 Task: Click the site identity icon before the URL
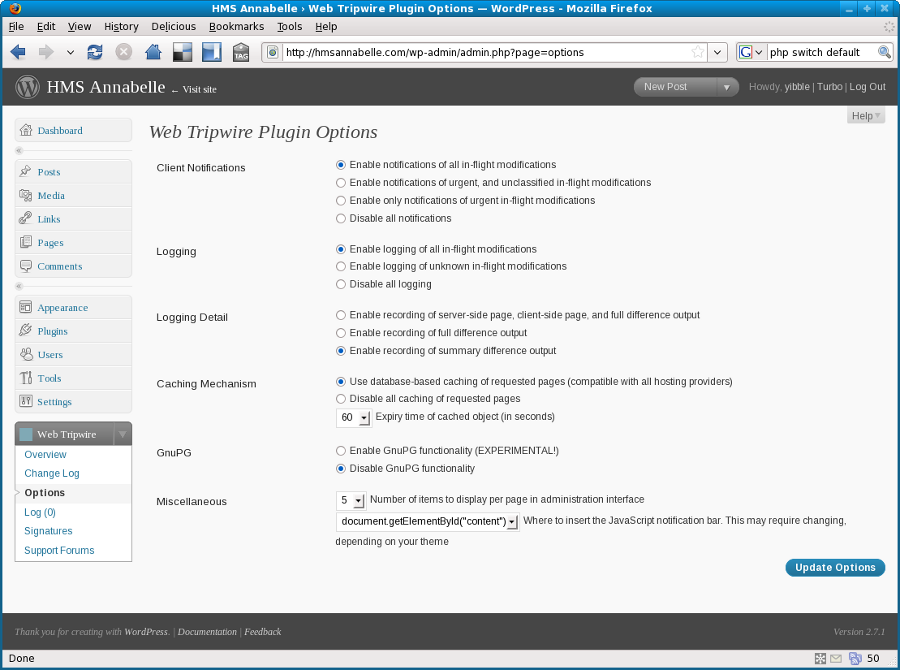click(273, 52)
